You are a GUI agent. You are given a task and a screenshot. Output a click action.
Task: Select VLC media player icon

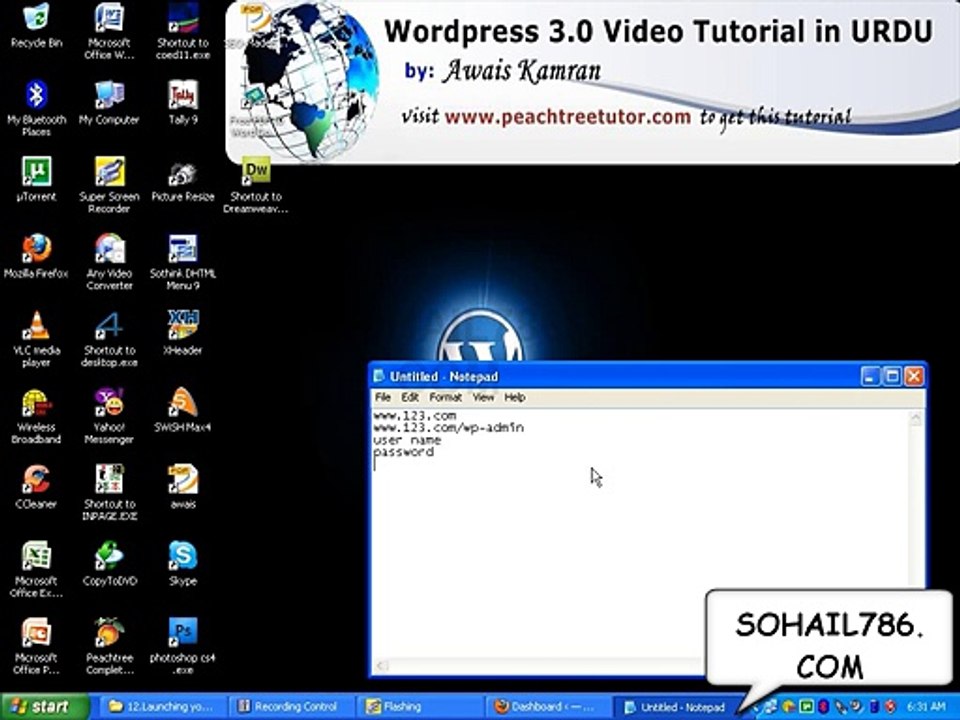[x=36, y=338]
